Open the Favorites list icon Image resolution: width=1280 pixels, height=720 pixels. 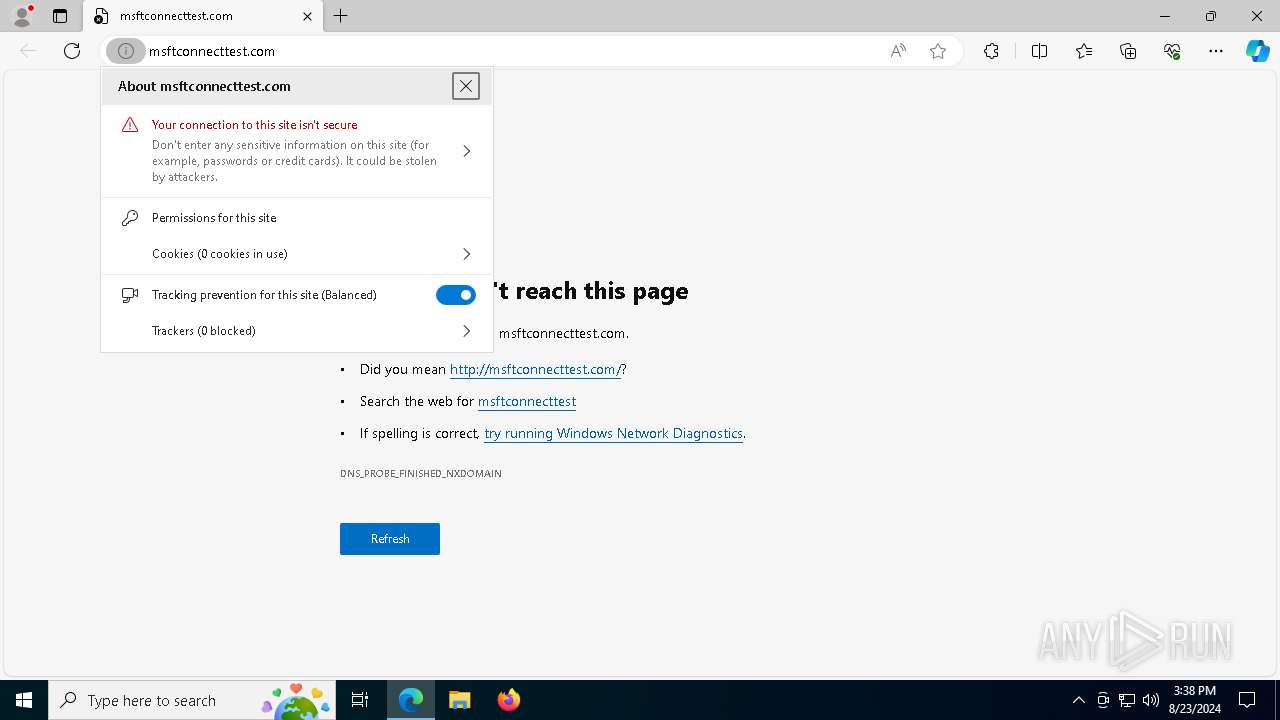coord(1084,51)
